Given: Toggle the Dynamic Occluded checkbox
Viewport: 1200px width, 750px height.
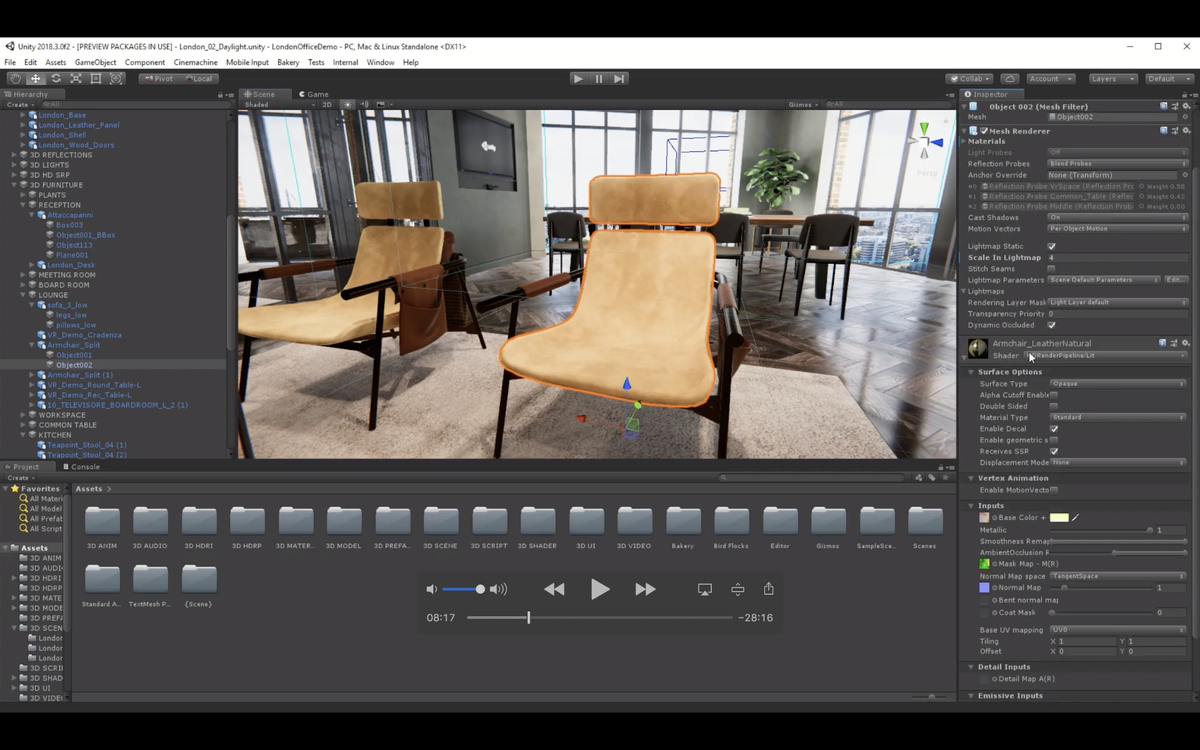Looking at the screenshot, I should [x=1051, y=325].
